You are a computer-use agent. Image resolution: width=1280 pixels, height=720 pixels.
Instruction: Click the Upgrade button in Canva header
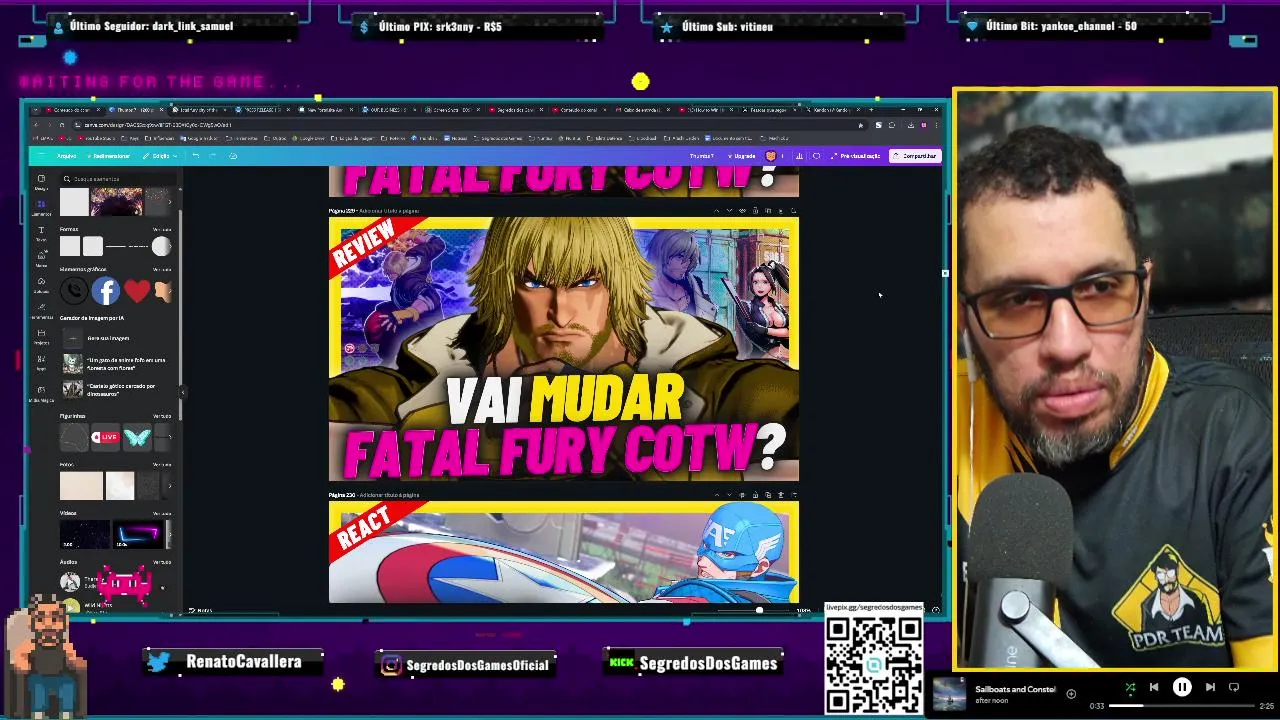point(741,156)
